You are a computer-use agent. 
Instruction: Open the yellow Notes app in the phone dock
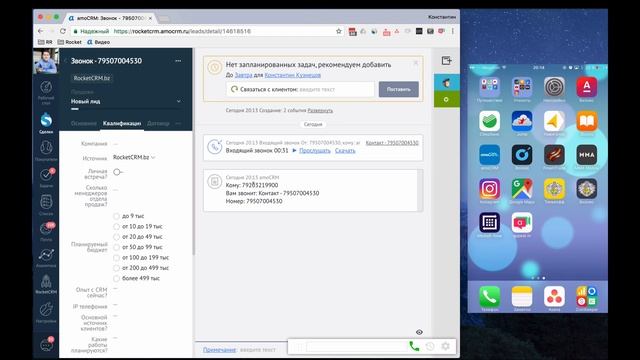(x=522, y=296)
